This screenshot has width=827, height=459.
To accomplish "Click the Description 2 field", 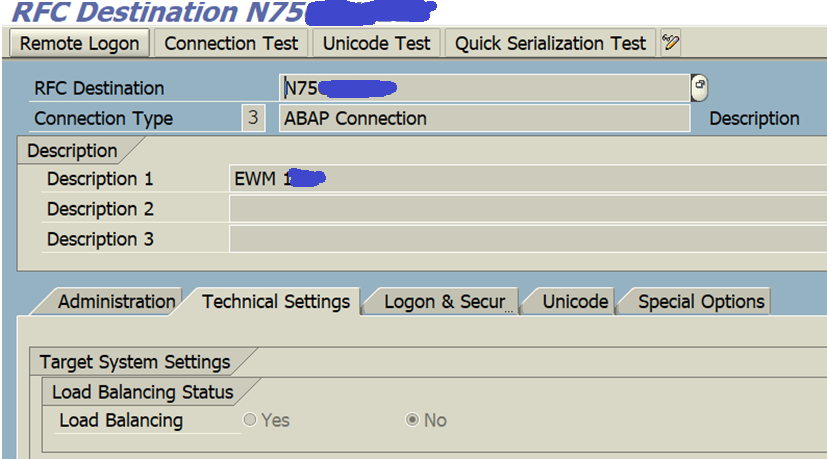I will (x=528, y=209).
